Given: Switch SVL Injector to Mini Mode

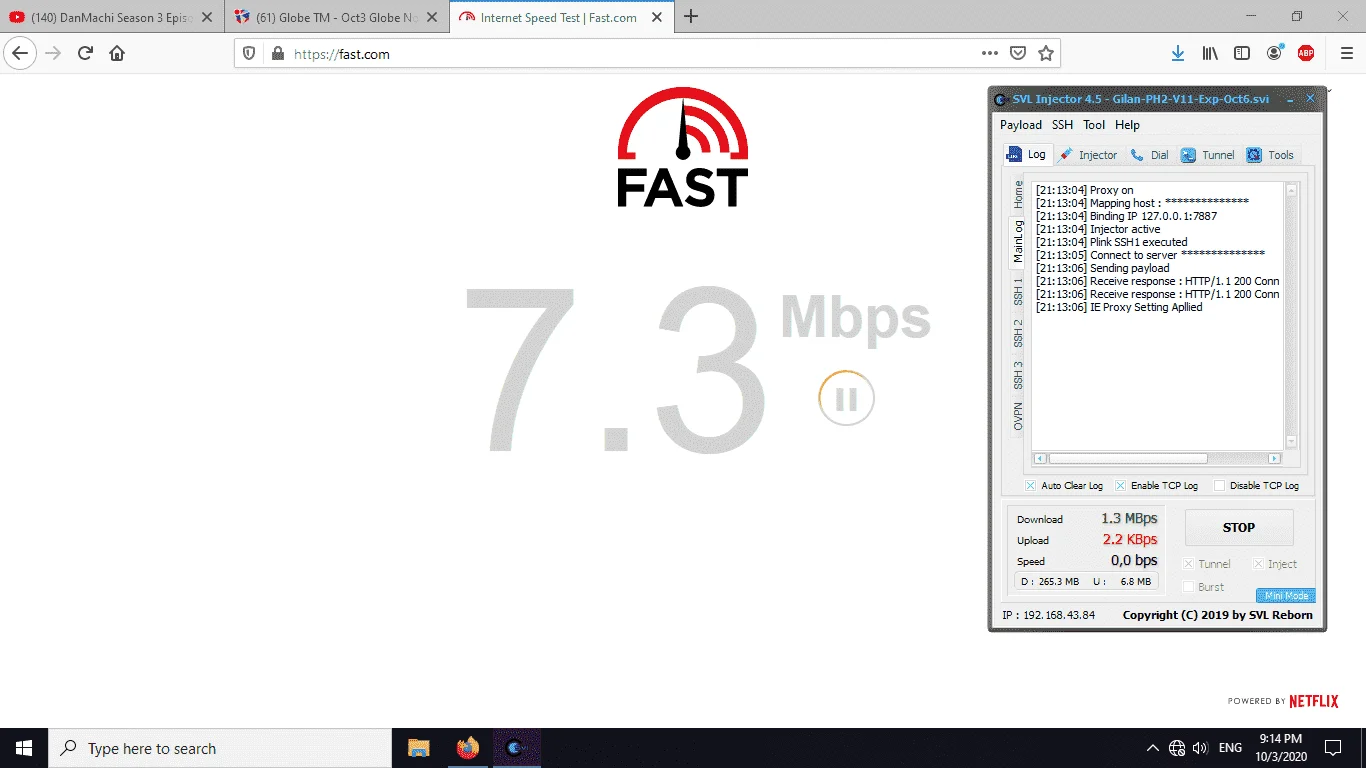Looking at the screenshot, I should pos(1286,596).
